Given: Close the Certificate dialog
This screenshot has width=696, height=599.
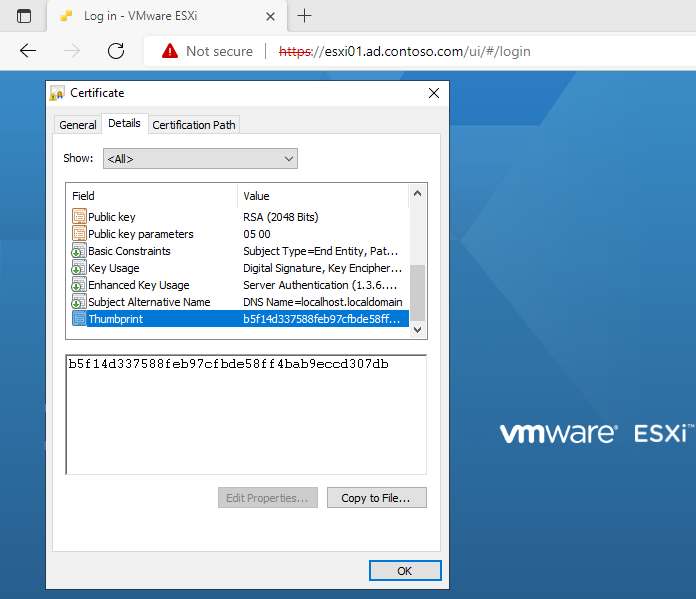Looking at the screenshot, I should 434,93.
